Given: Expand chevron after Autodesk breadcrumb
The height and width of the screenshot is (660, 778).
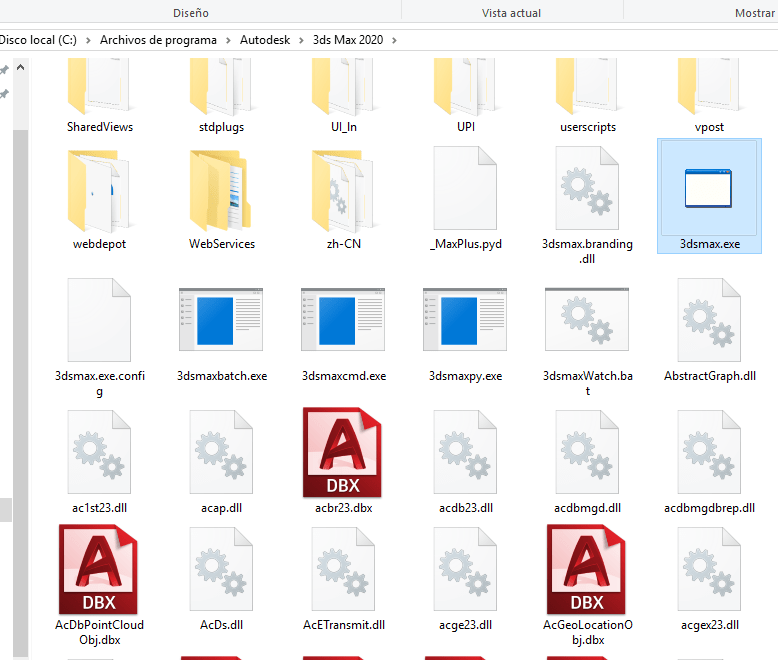Looking at the screenshot, I should pos(301,40).
